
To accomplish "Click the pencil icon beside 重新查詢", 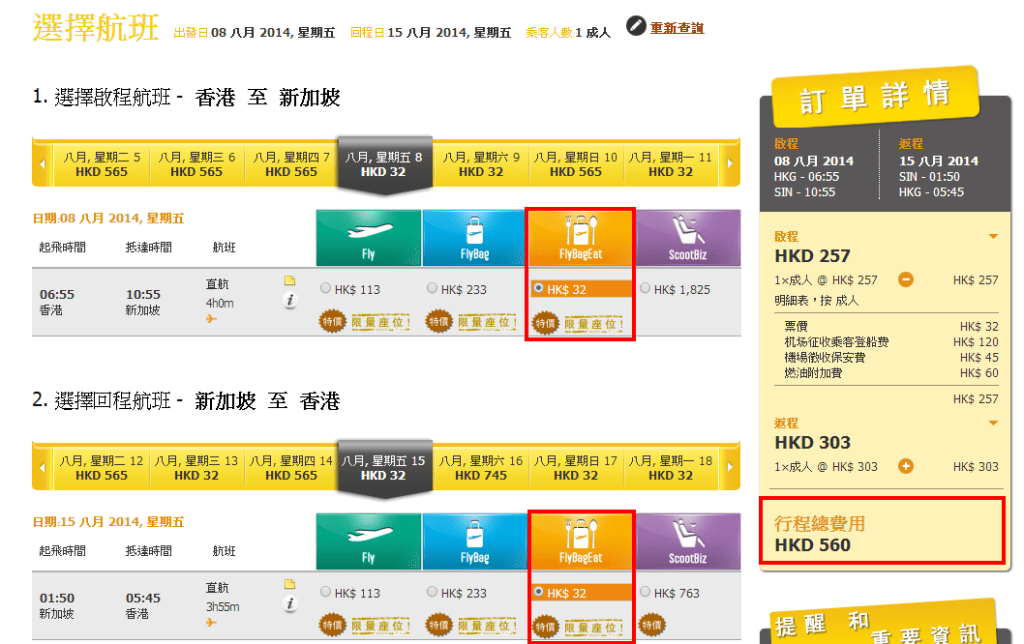I will [636, 26].
